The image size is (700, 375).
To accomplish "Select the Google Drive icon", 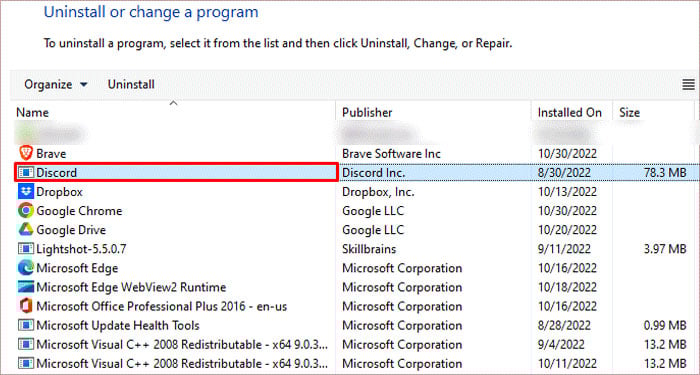I will point(26,229).
